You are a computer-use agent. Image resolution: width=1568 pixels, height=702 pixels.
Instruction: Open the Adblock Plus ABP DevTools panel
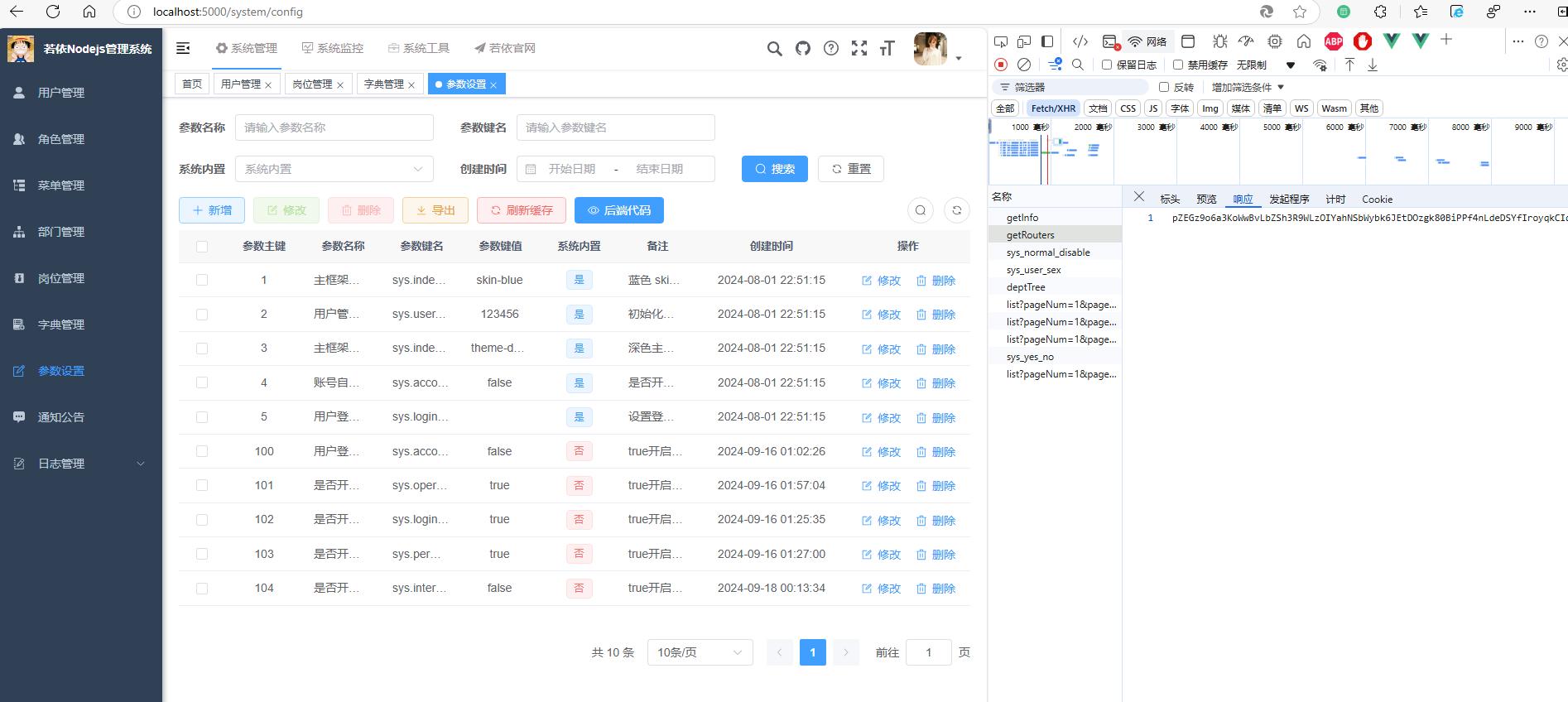(1334, 41)
